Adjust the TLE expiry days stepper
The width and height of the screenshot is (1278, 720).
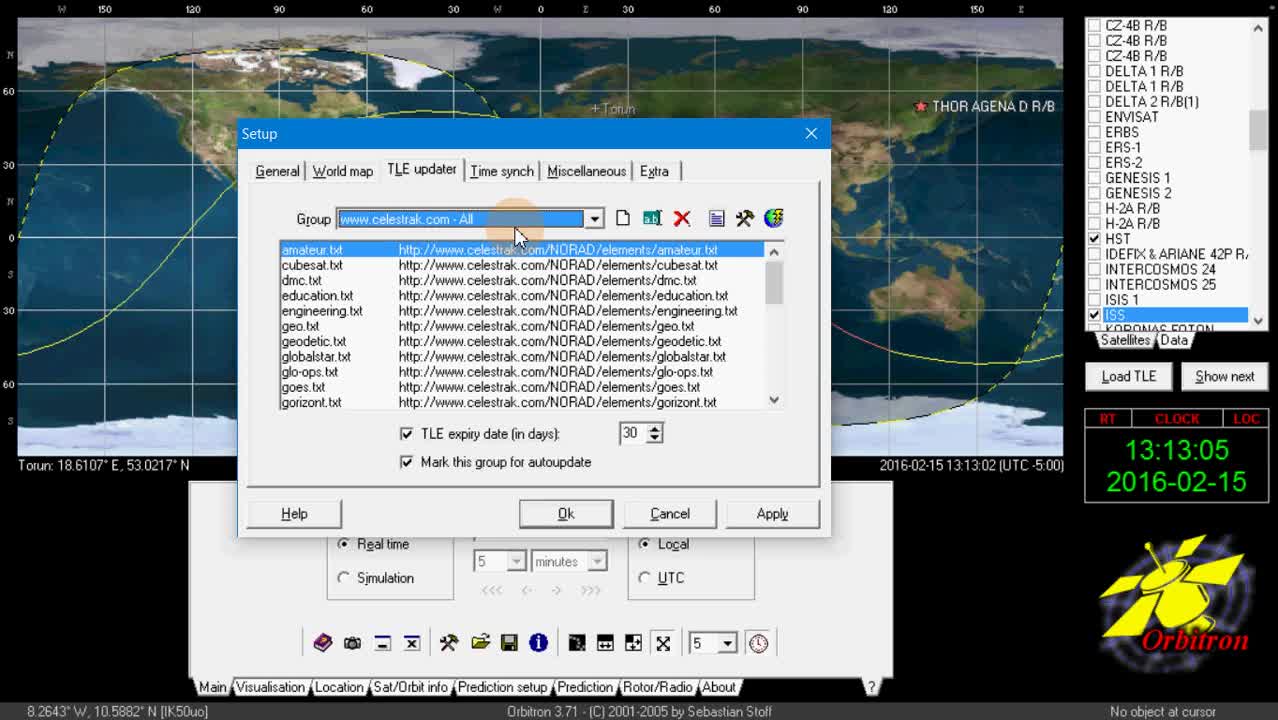click(654, 433)
